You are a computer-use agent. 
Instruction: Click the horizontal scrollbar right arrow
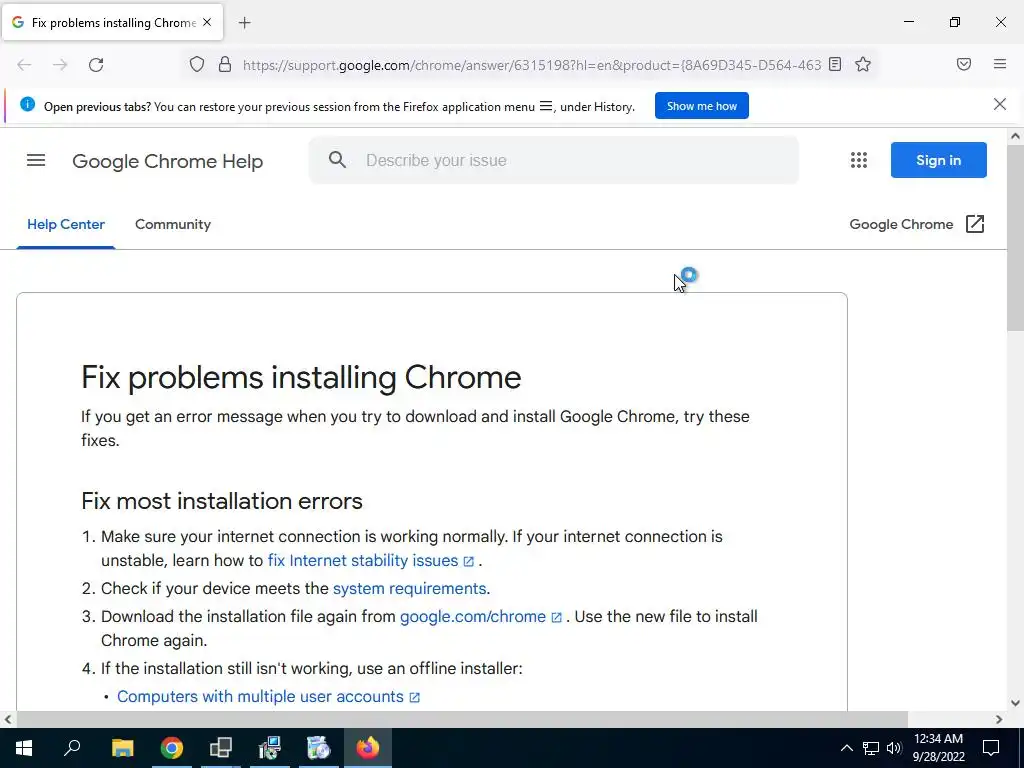click(x=999, y=719)
